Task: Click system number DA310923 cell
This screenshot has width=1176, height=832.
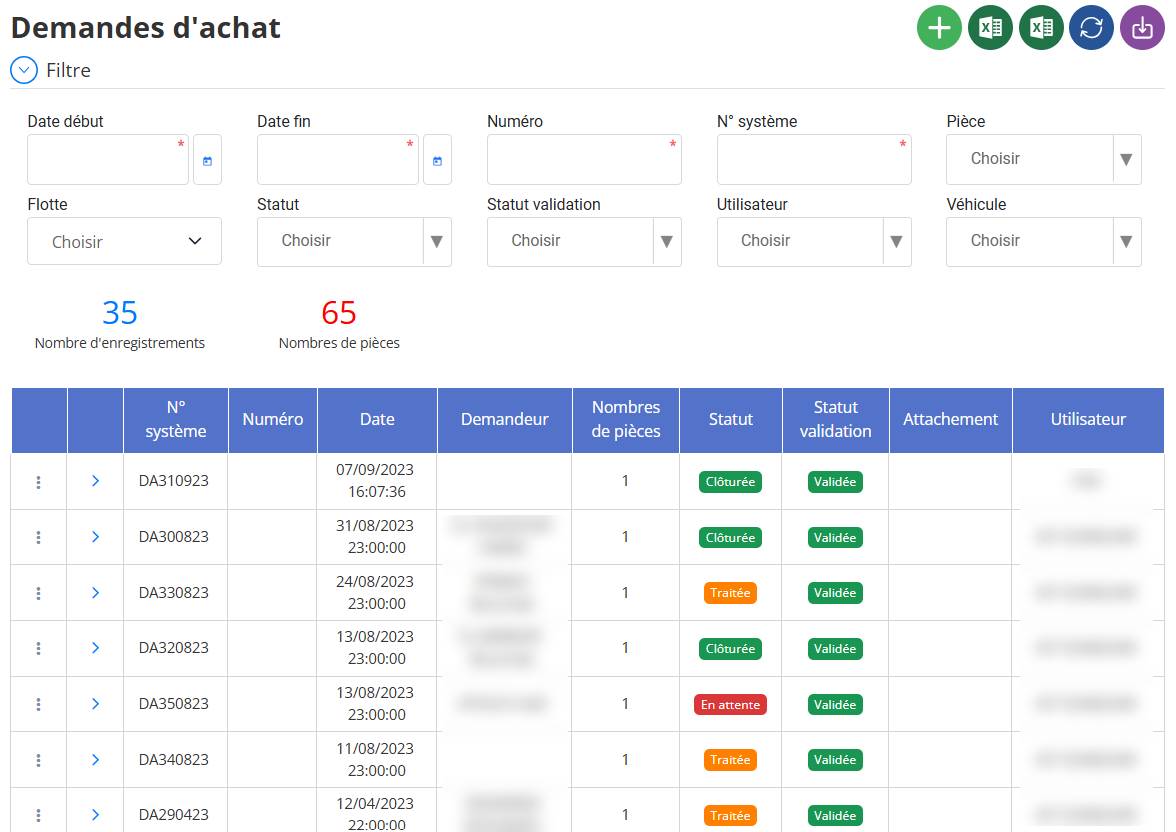Action: point(174,481)
